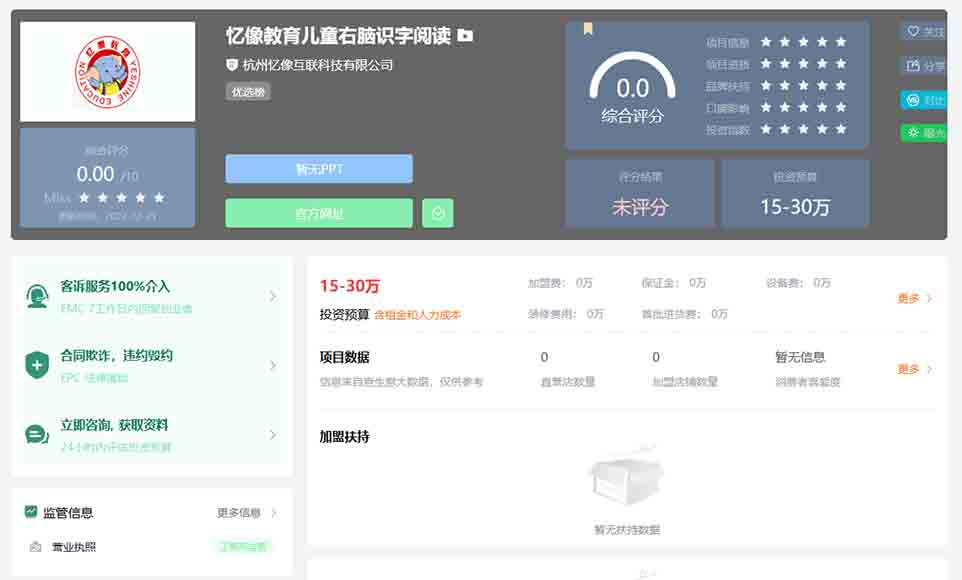Click the empty box placeholder under 加盟扶持
This screenshot has height=580, width=962.
(626, 478)
